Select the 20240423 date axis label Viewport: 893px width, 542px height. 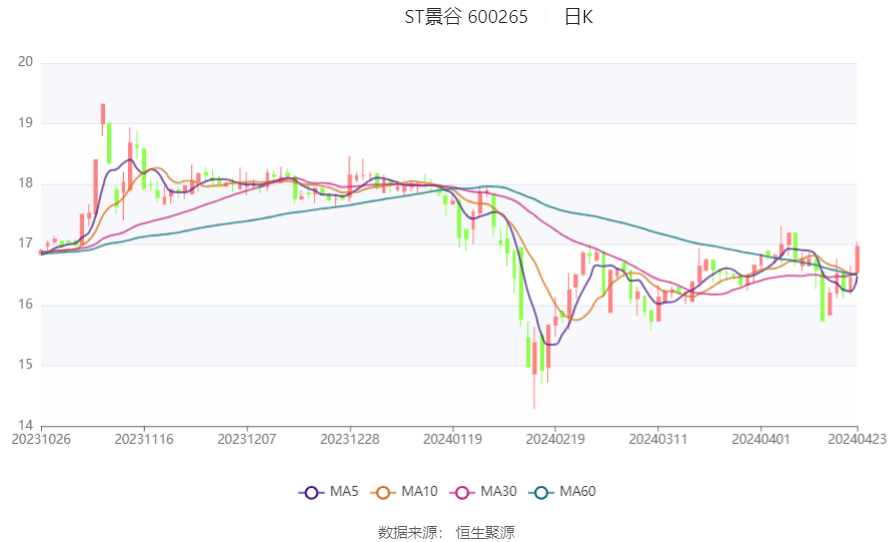pyautogui.click(x=857, y=440)
